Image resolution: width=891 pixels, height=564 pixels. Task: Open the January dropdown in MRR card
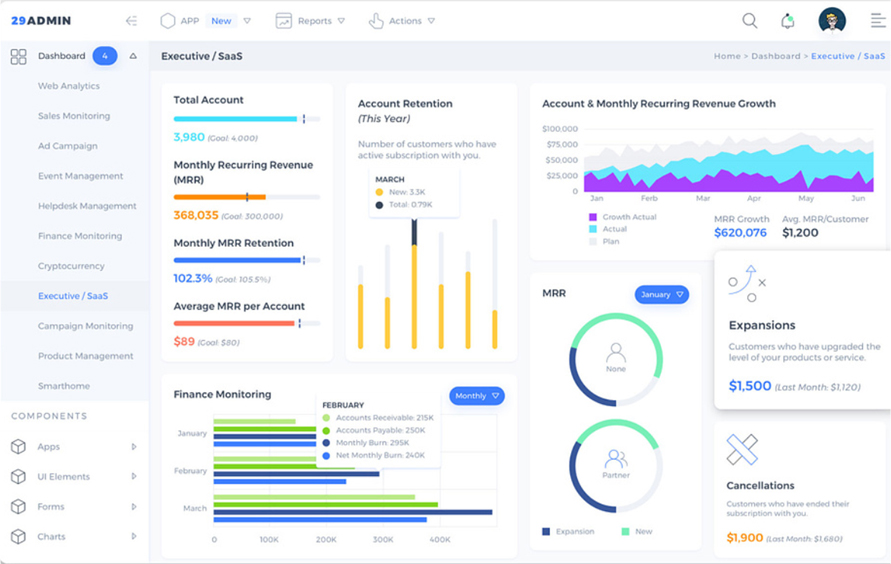pyautogui.click(x=662, y=295)
